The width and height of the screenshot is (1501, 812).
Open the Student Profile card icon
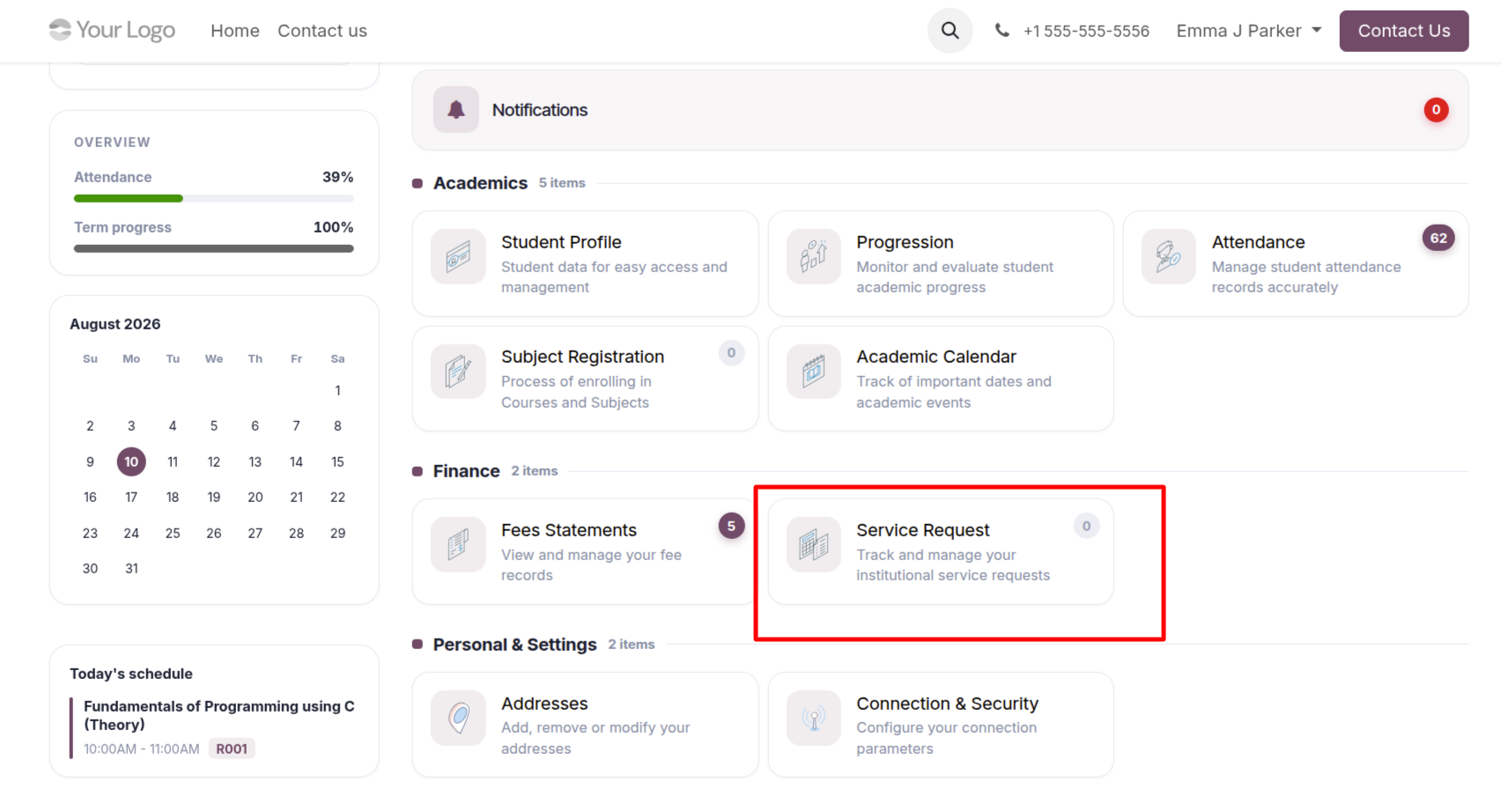click(458, 256)
